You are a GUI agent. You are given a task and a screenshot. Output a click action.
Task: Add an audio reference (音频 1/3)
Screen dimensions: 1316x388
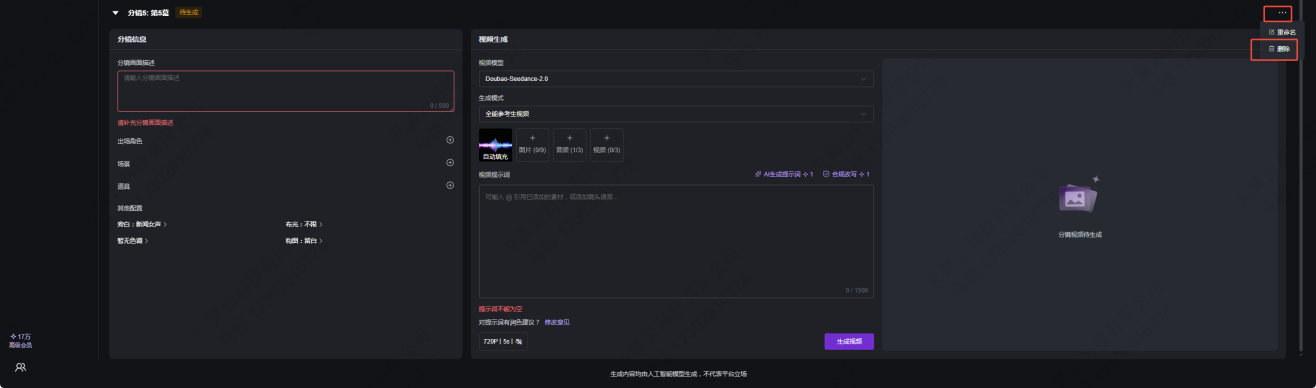pyautogui.click(x=570, y=145)
